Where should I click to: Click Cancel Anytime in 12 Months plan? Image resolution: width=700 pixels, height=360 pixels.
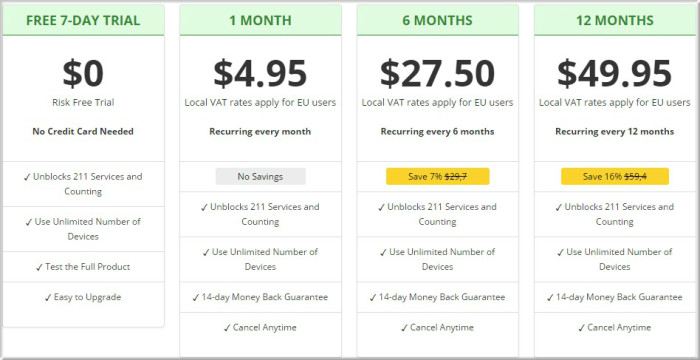point(615,327)
